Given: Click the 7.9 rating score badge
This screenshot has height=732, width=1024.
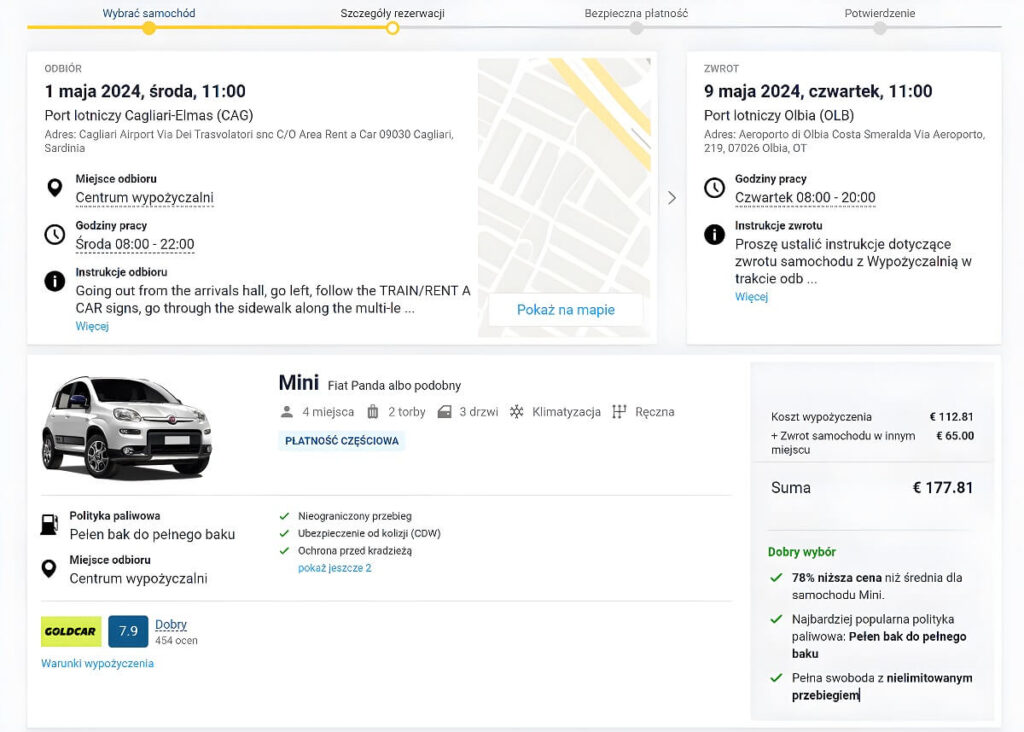Looking at the screenshot, I should 128,632.
